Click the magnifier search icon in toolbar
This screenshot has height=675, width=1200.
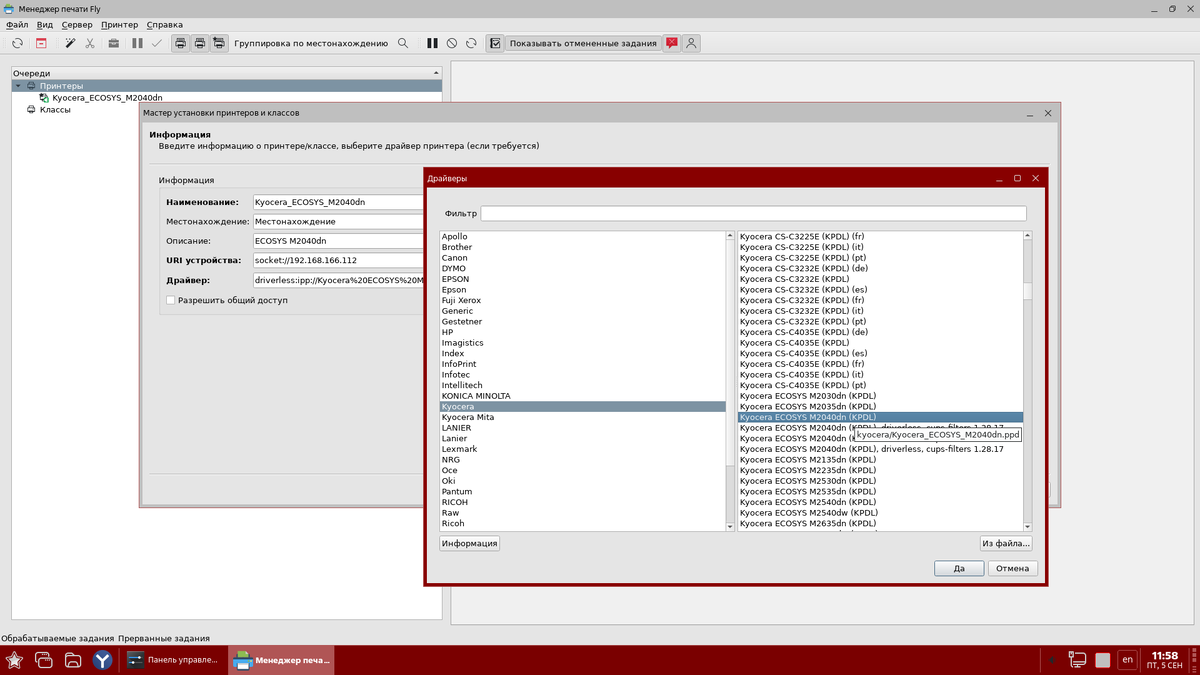click(403, 43)
